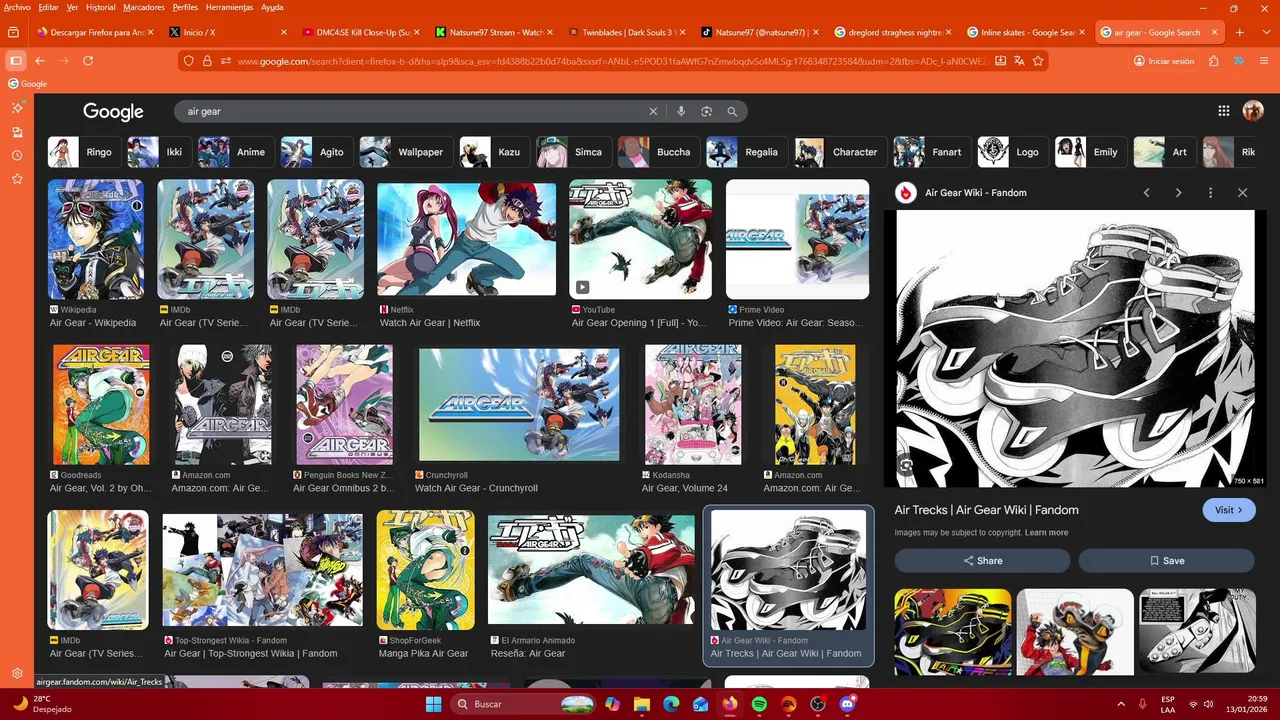Share the previewed image
The width and height of the screenshot is (1280, 720).
click(x=982, y=560)
